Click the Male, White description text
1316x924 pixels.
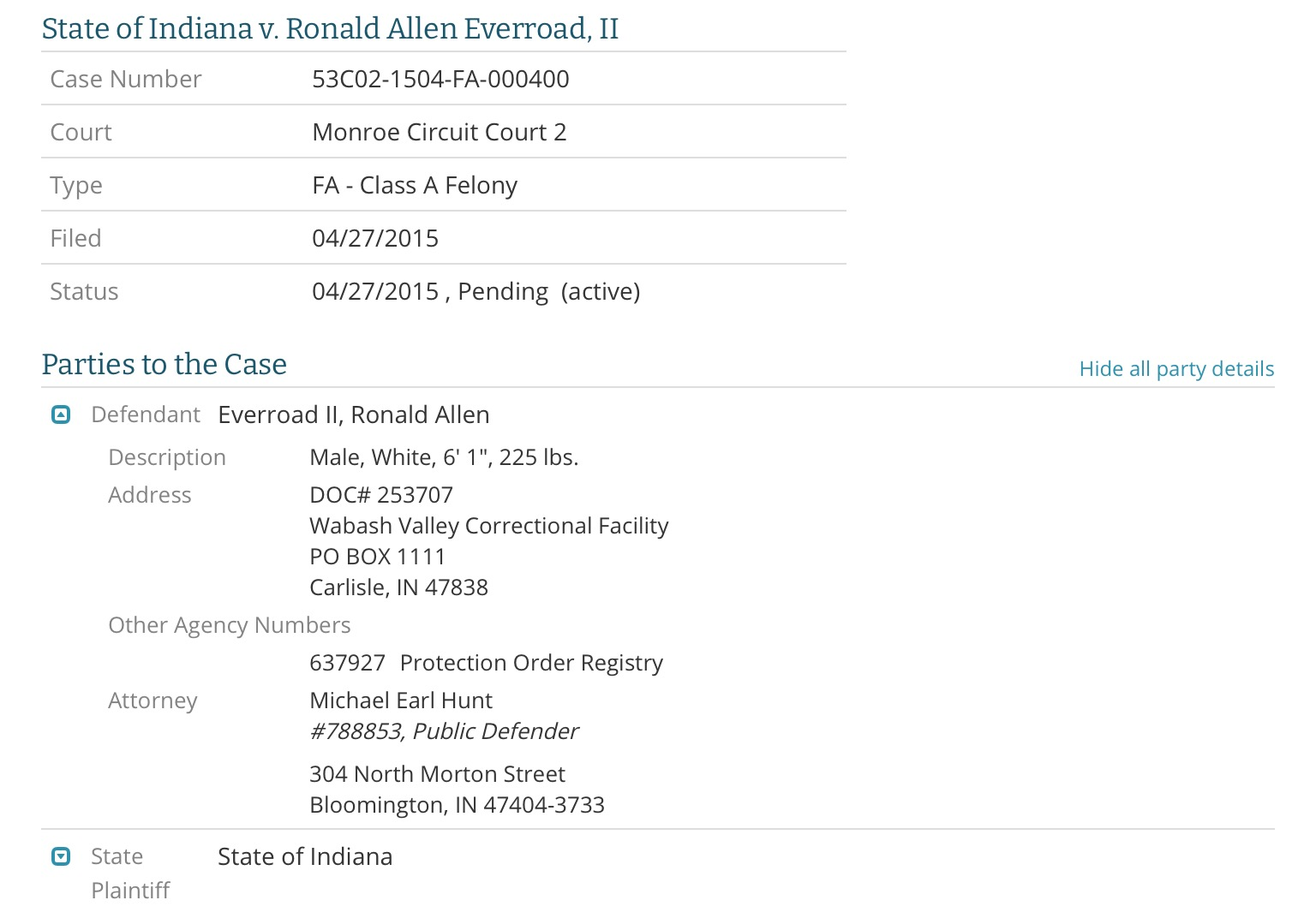373,457
